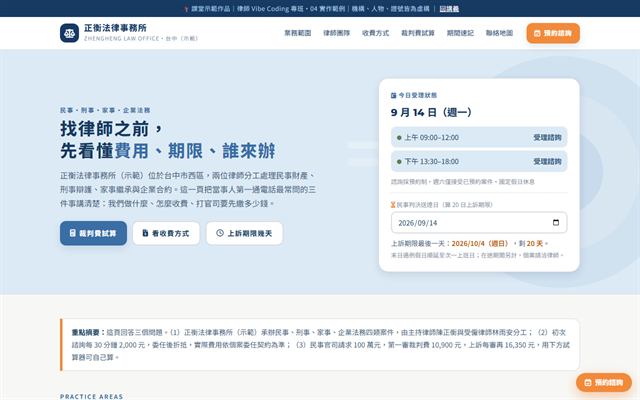This screenshot has width=640, height=400.
Task: Click the 'PRACTICE AREAS' section label
Action: tap(91, 396)
